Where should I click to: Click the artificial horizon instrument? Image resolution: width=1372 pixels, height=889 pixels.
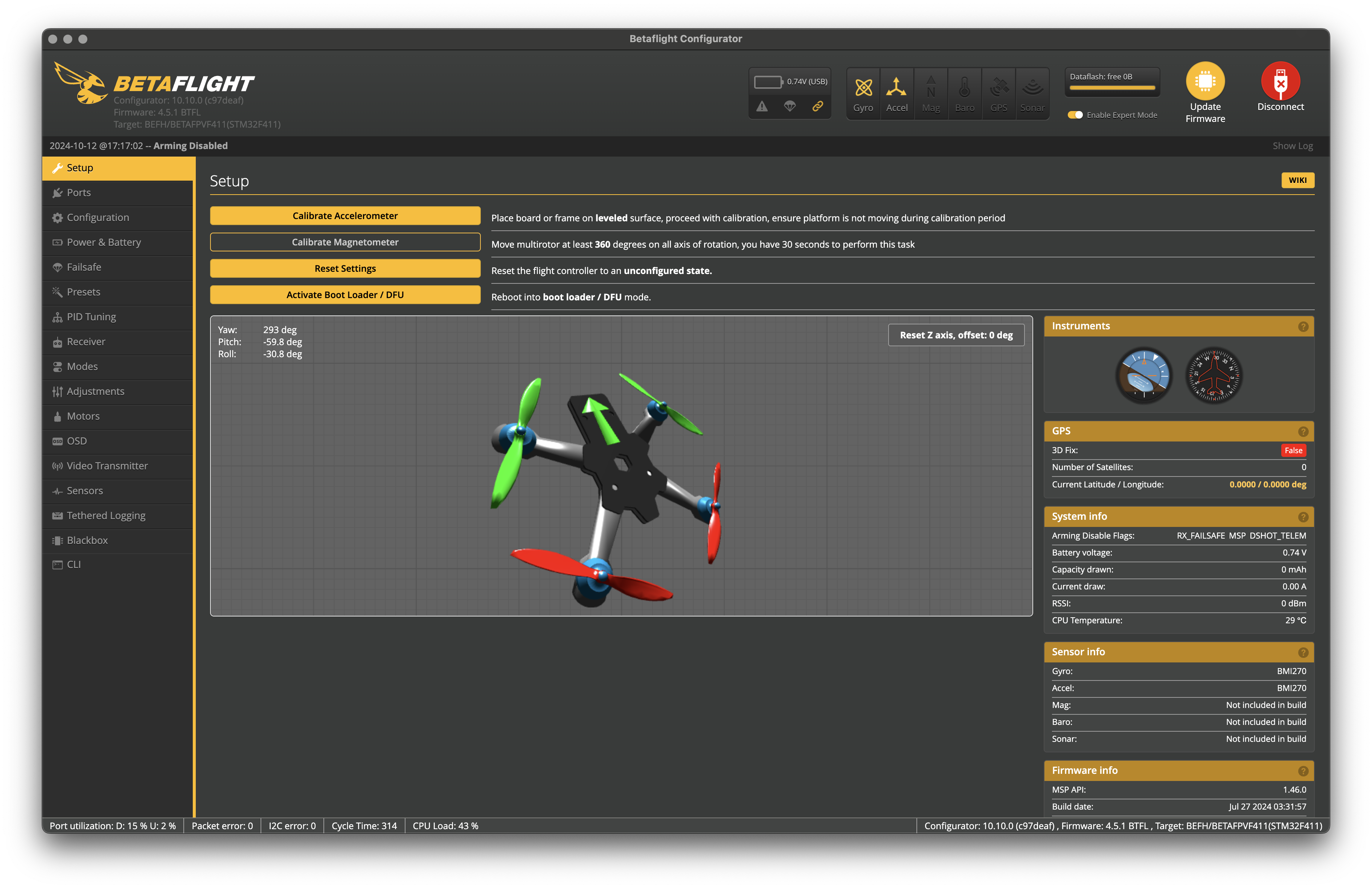point(1144,376)
